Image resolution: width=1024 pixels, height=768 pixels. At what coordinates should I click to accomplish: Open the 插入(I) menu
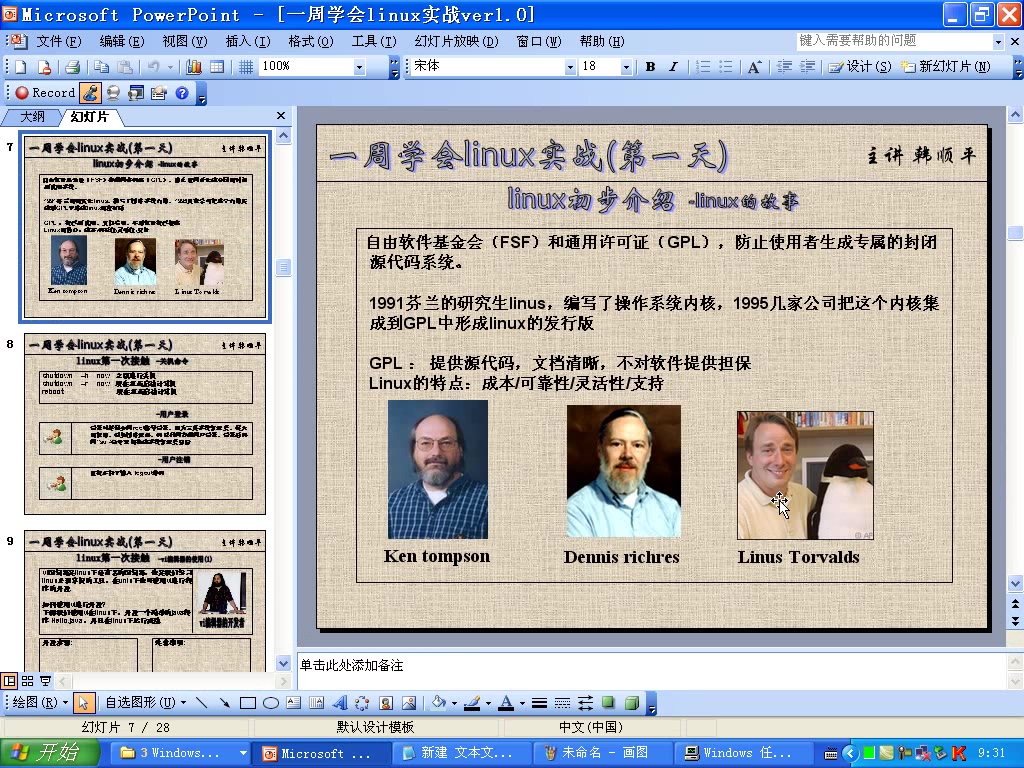(x=248, y=41)
